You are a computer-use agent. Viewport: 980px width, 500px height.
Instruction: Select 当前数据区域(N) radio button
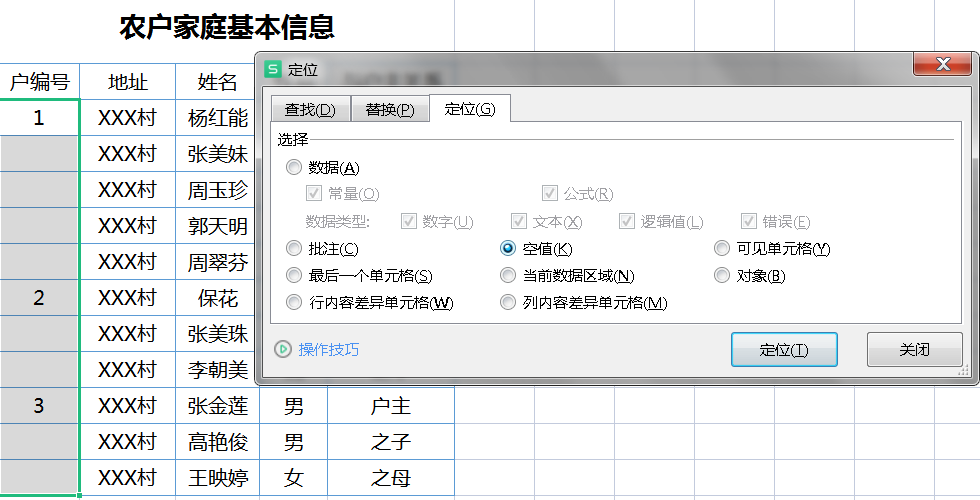click(x=508, y=276)
